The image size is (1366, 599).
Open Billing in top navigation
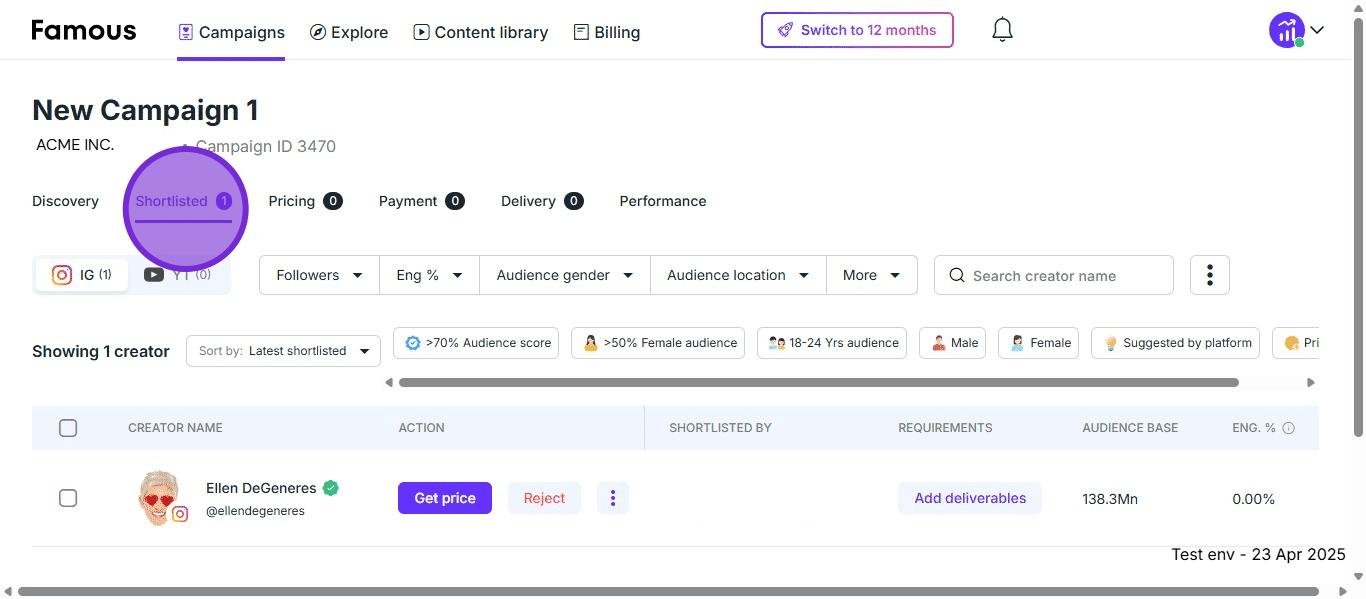click(606, 32)
